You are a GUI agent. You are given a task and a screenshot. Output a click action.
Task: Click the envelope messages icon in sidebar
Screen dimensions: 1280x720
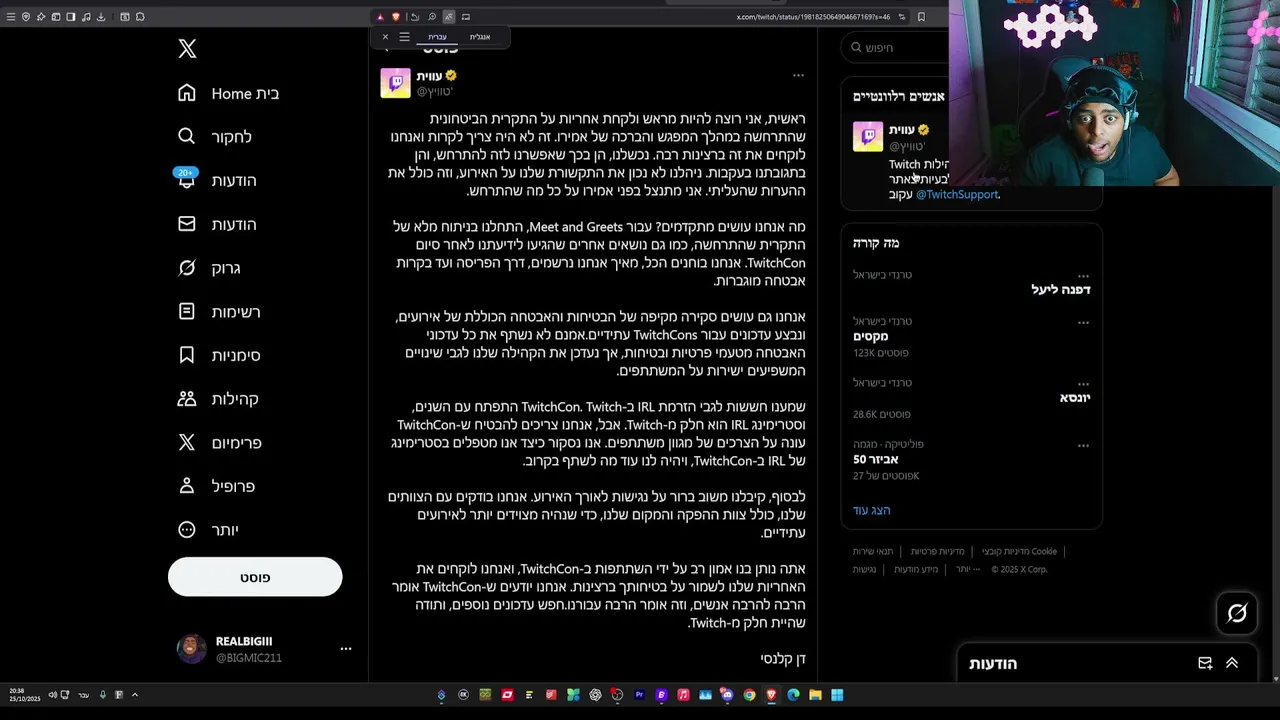tap(187, 224)
